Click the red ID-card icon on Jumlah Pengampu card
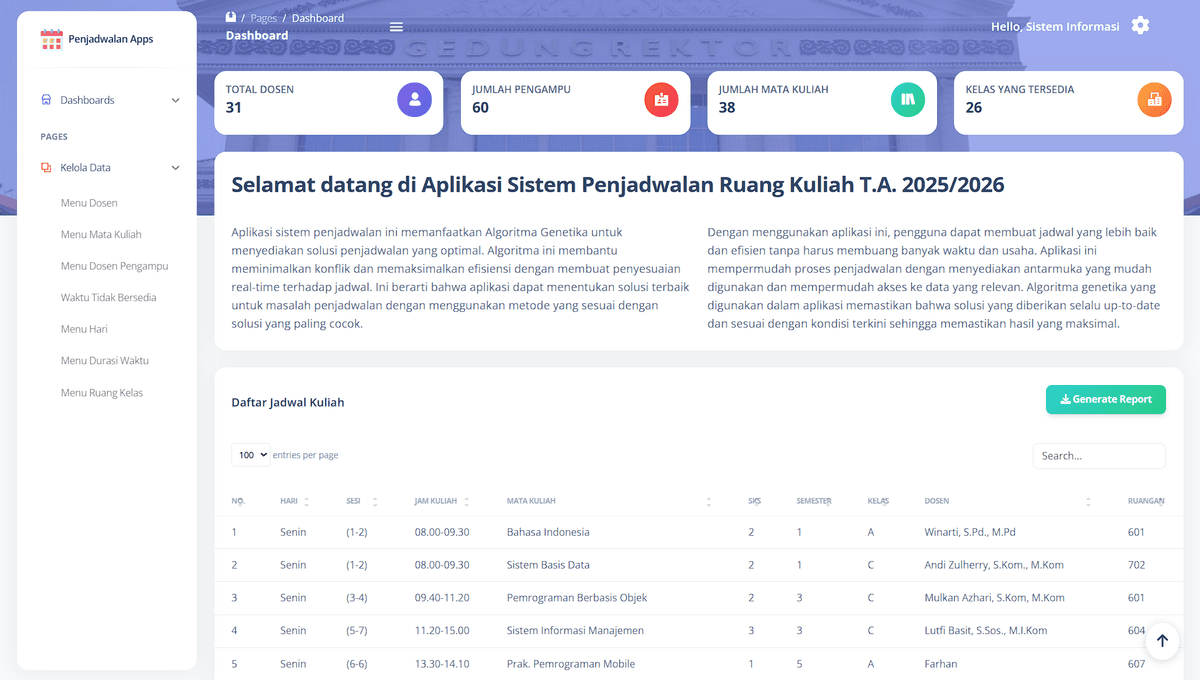The image size is (1200, 680). pyautogui.click(x=661, y=99)
